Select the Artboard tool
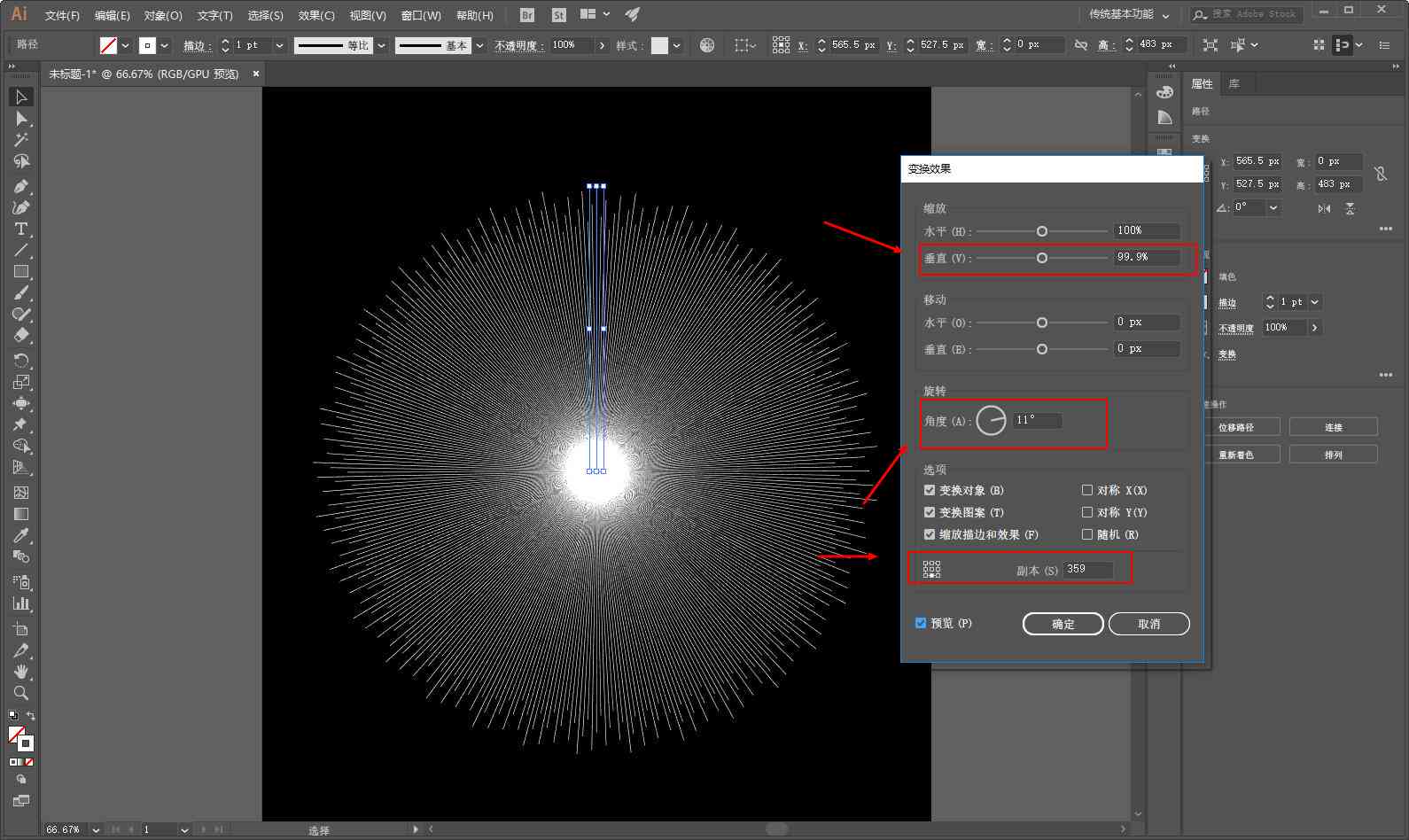Image resolution: width=1409 pixels, height=840 pixels. click(21, 629)
